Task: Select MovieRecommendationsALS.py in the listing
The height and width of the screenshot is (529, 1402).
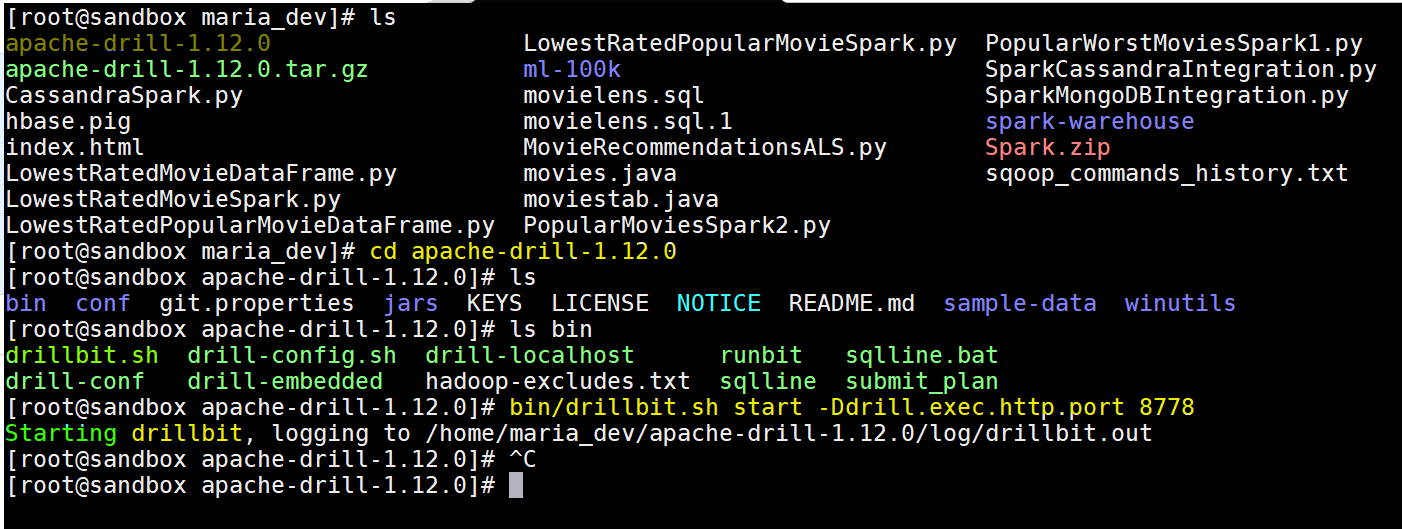Action: (x=705, y=148)
